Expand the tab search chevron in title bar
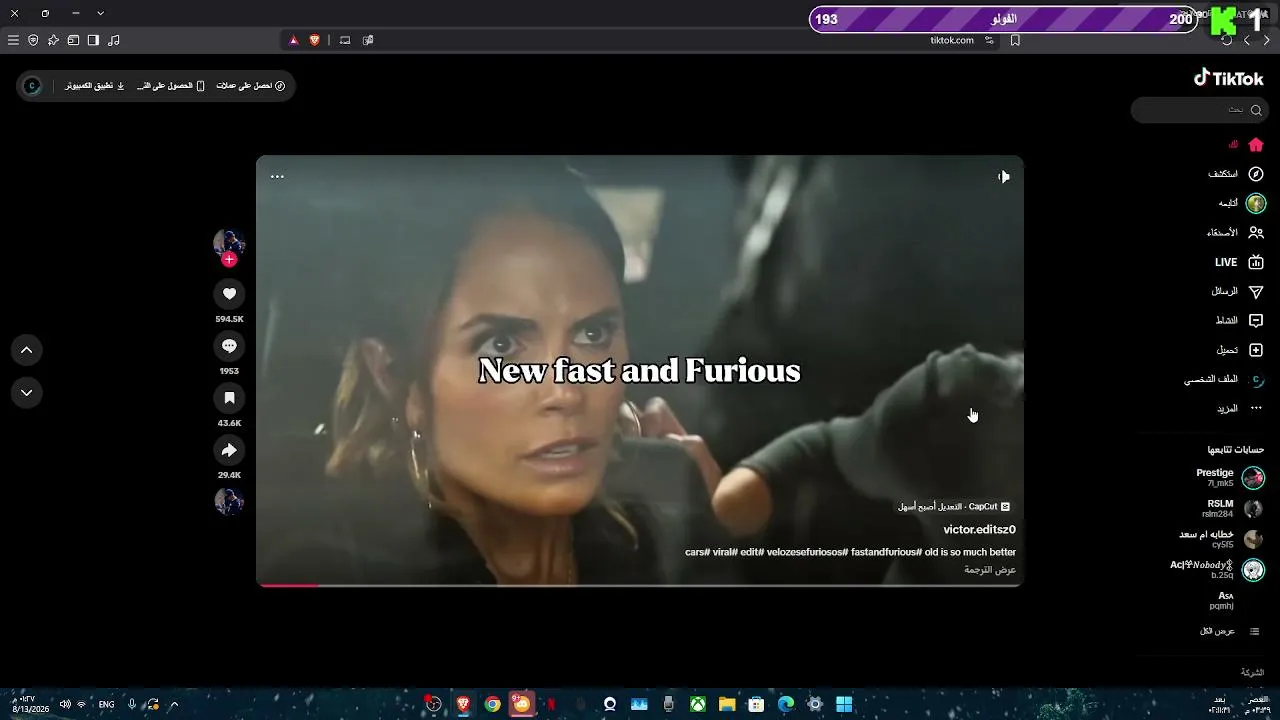Image resolution: width=1280 pixels, height=720 pixels. click(101, 13)
